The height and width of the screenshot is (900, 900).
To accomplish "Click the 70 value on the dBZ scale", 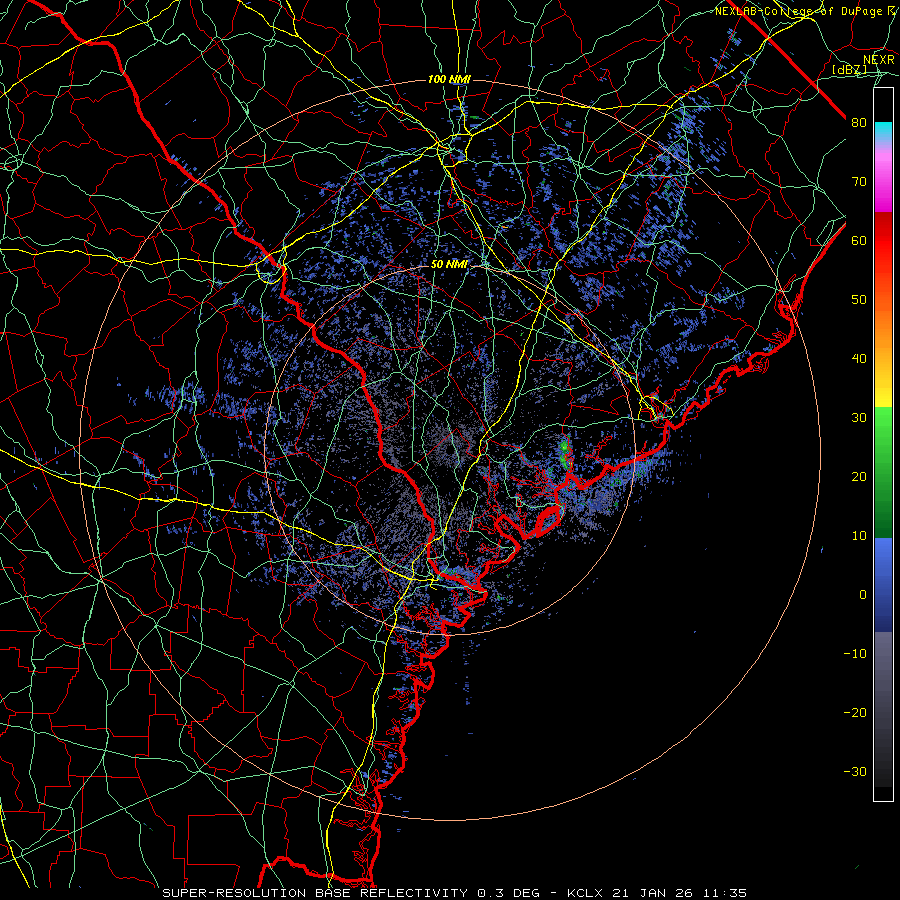I will click(x=859, y=182).
